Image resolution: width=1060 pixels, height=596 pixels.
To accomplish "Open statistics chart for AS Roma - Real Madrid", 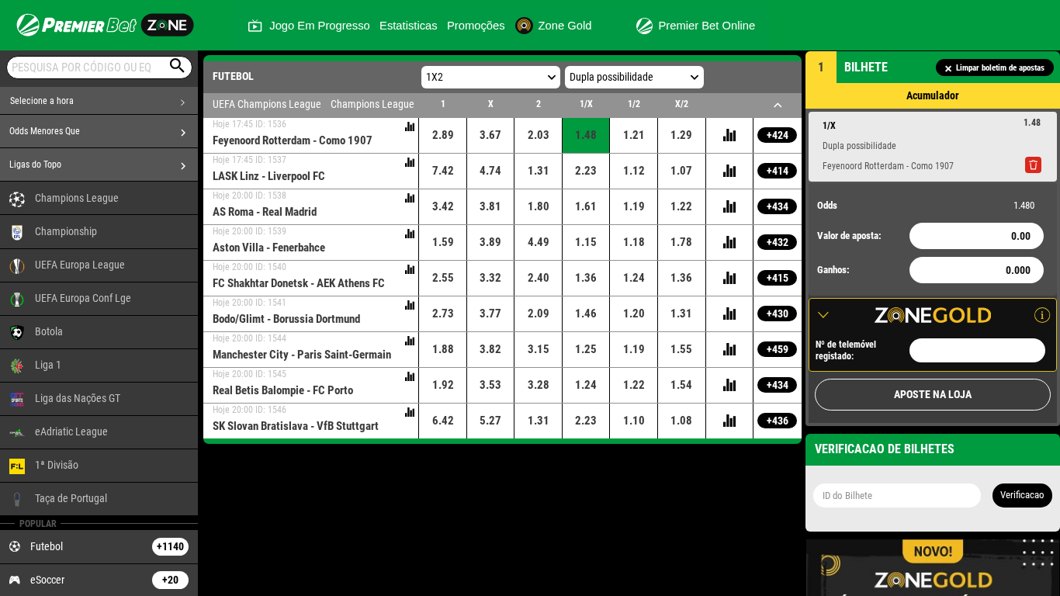I will click(729, 207).
